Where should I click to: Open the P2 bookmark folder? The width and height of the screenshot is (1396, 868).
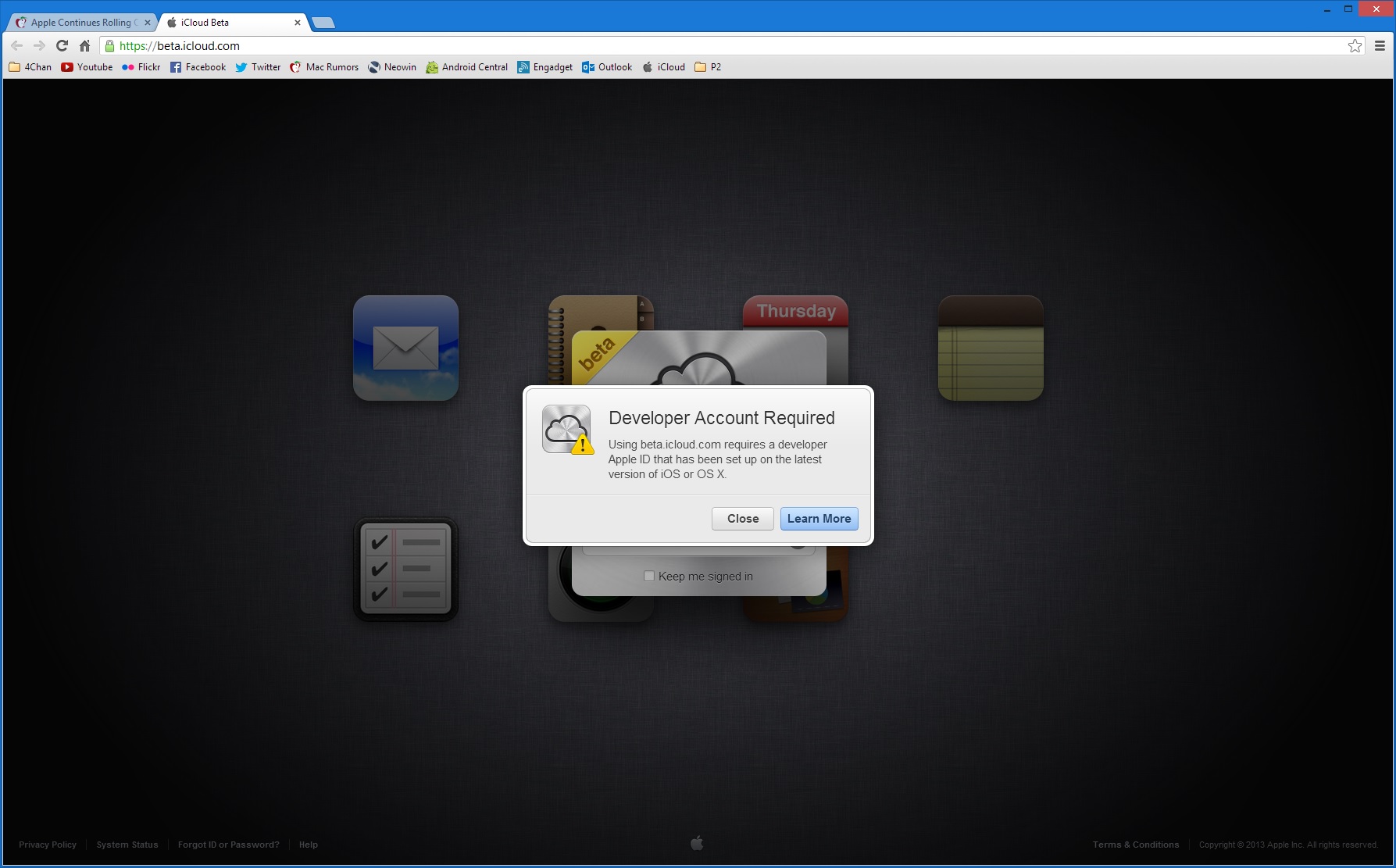pos(708,67)
